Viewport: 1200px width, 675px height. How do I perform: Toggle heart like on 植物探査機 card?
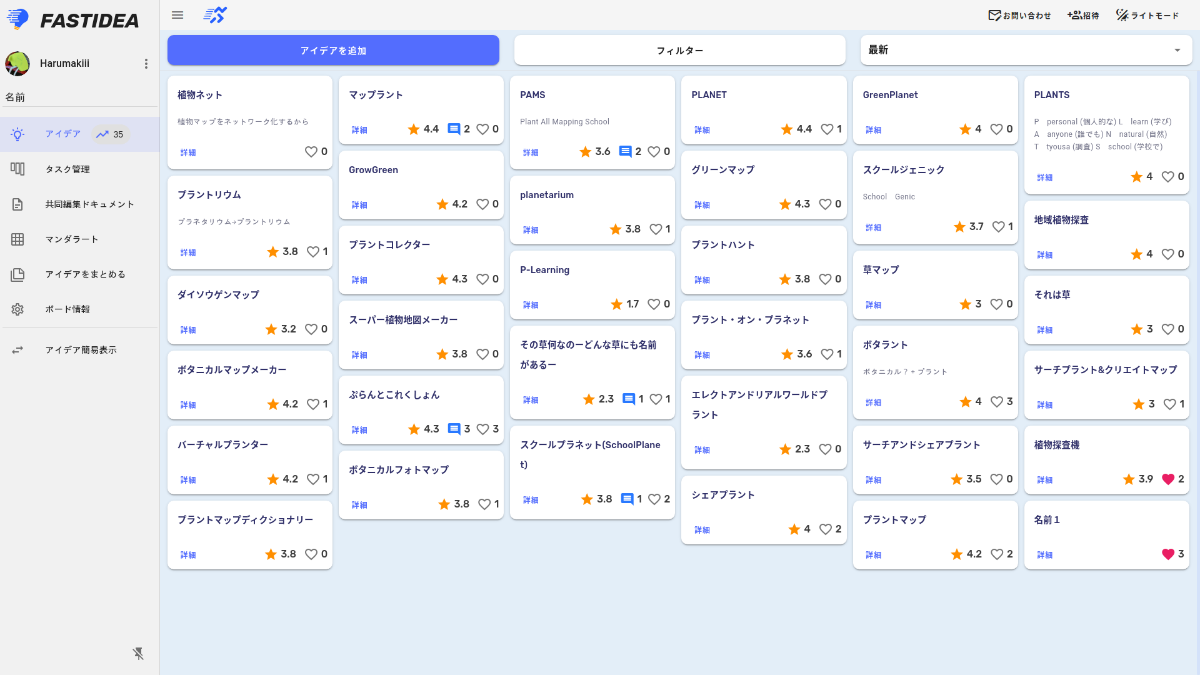1167,479
